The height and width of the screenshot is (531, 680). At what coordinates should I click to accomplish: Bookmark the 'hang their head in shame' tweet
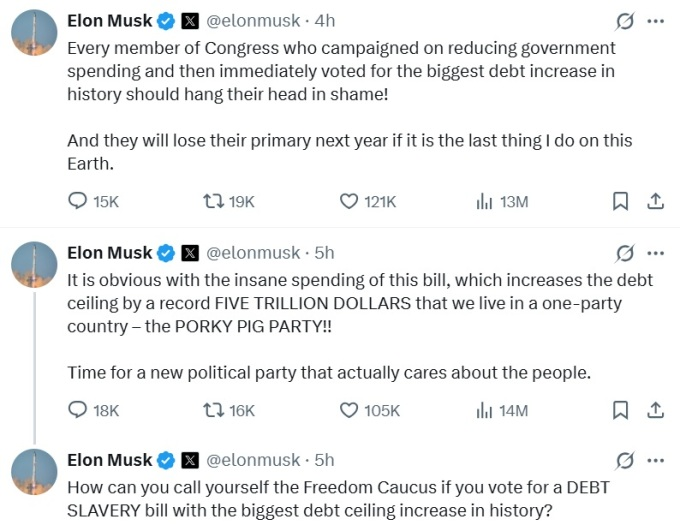coord(620,201)
